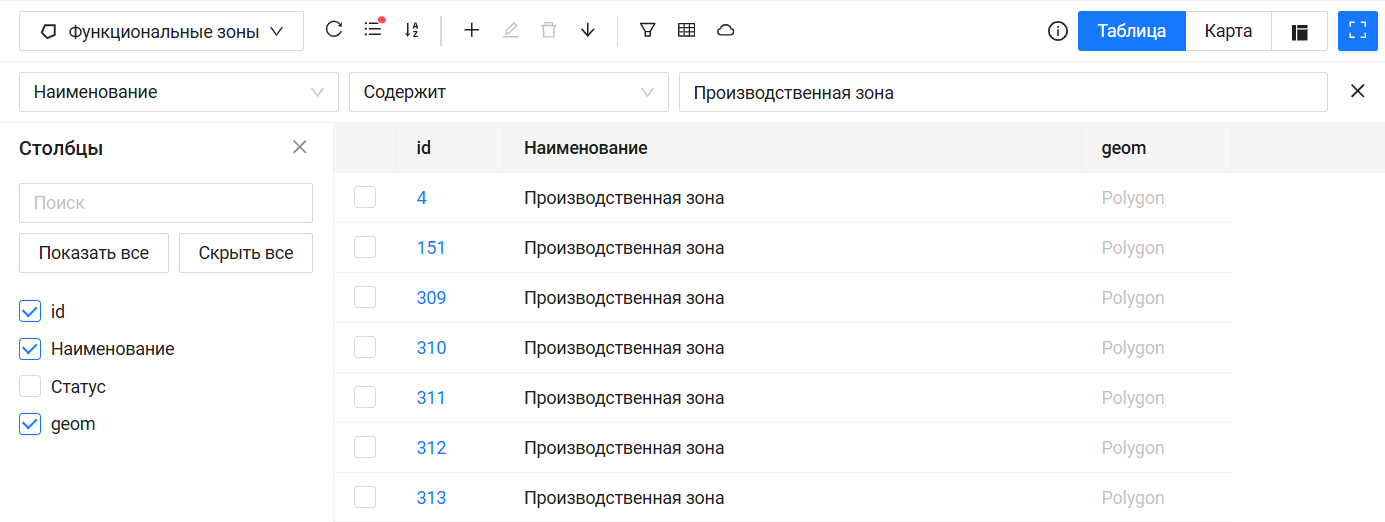Click the table columns grid icon
Screen dimensions: 1385x522
[686, 30]
